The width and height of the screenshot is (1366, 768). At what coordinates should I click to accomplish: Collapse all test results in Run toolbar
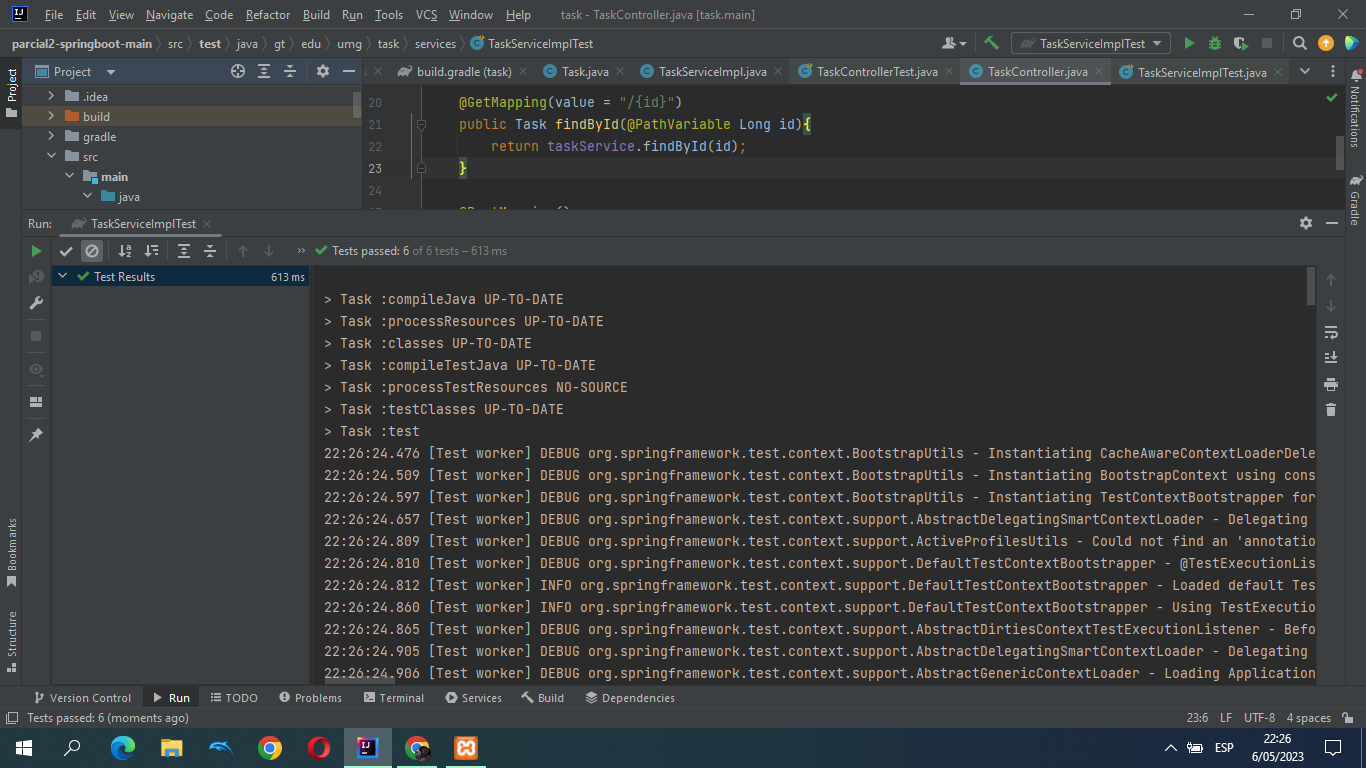210,251
